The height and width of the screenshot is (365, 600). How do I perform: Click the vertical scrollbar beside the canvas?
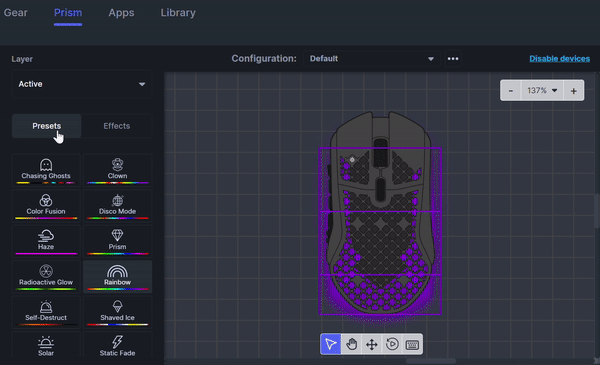[597, 211]
